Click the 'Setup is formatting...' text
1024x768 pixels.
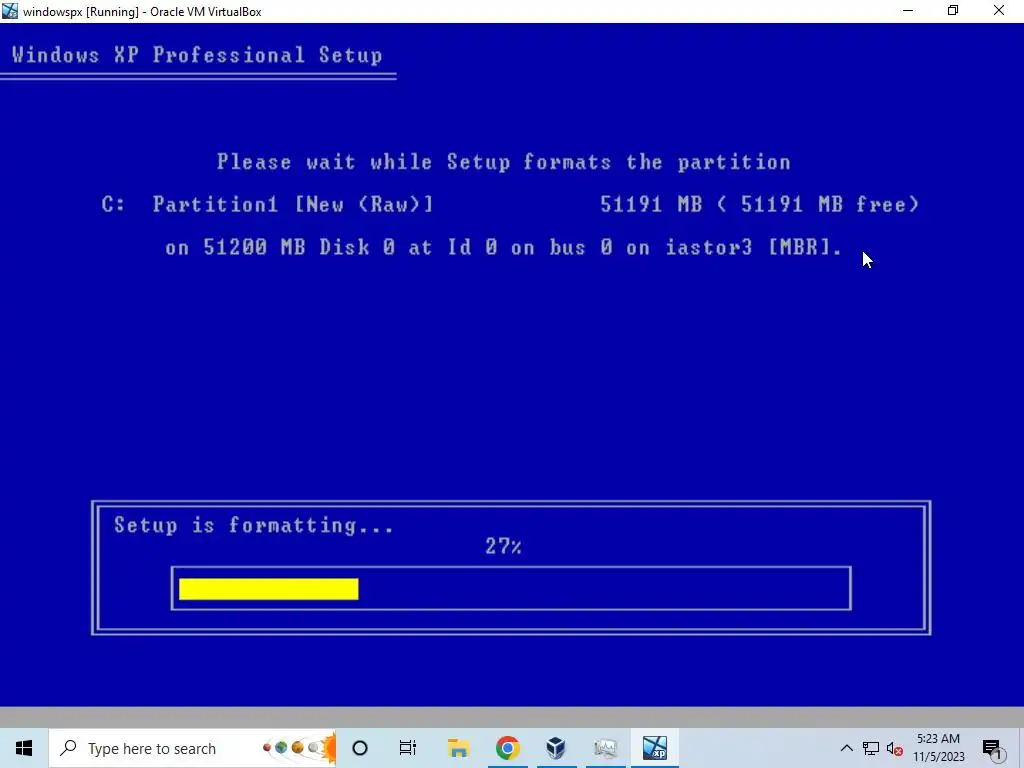click(254, 525)
